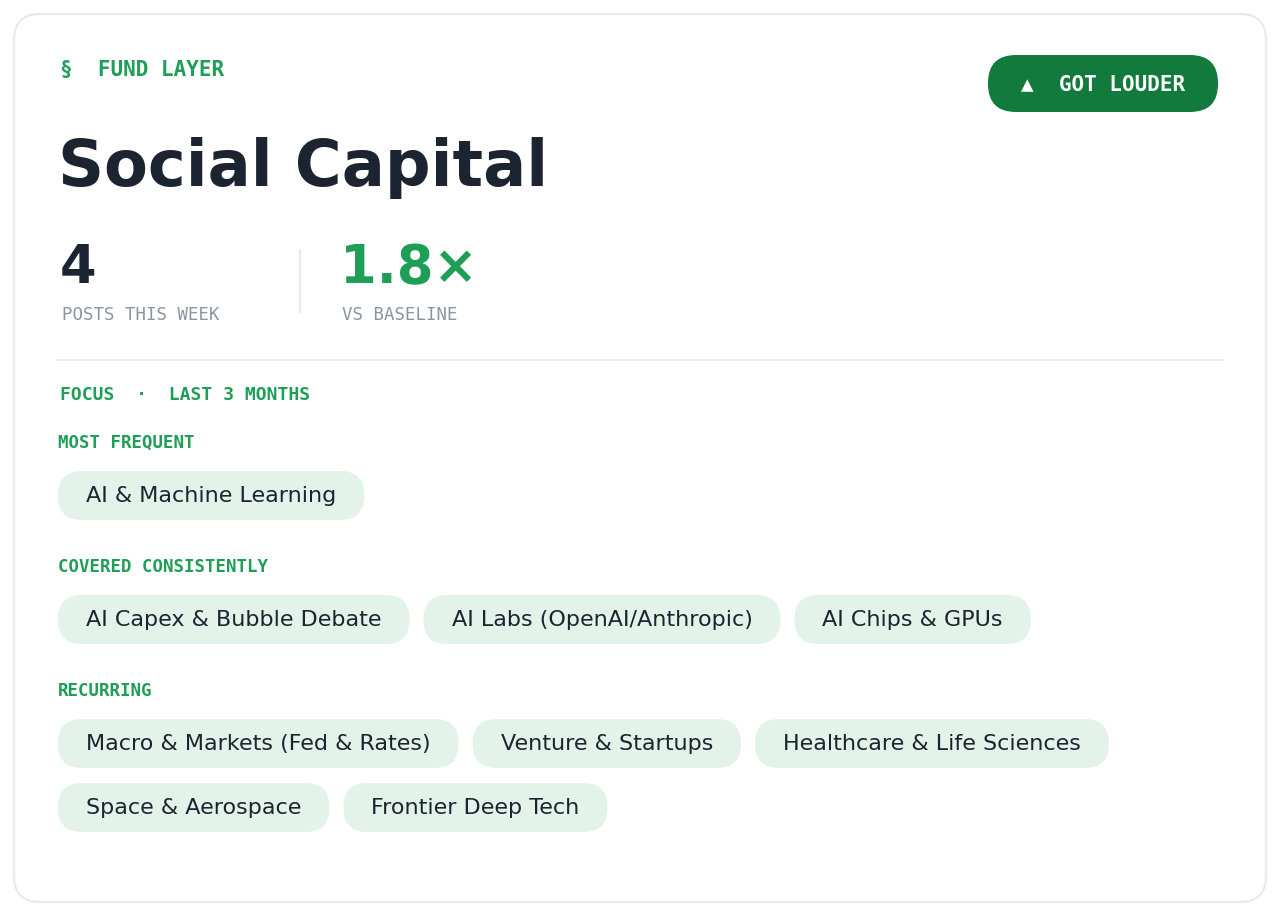
Task: Select the AI Chips & GPUs tag
Action: (x=912, y=620)
